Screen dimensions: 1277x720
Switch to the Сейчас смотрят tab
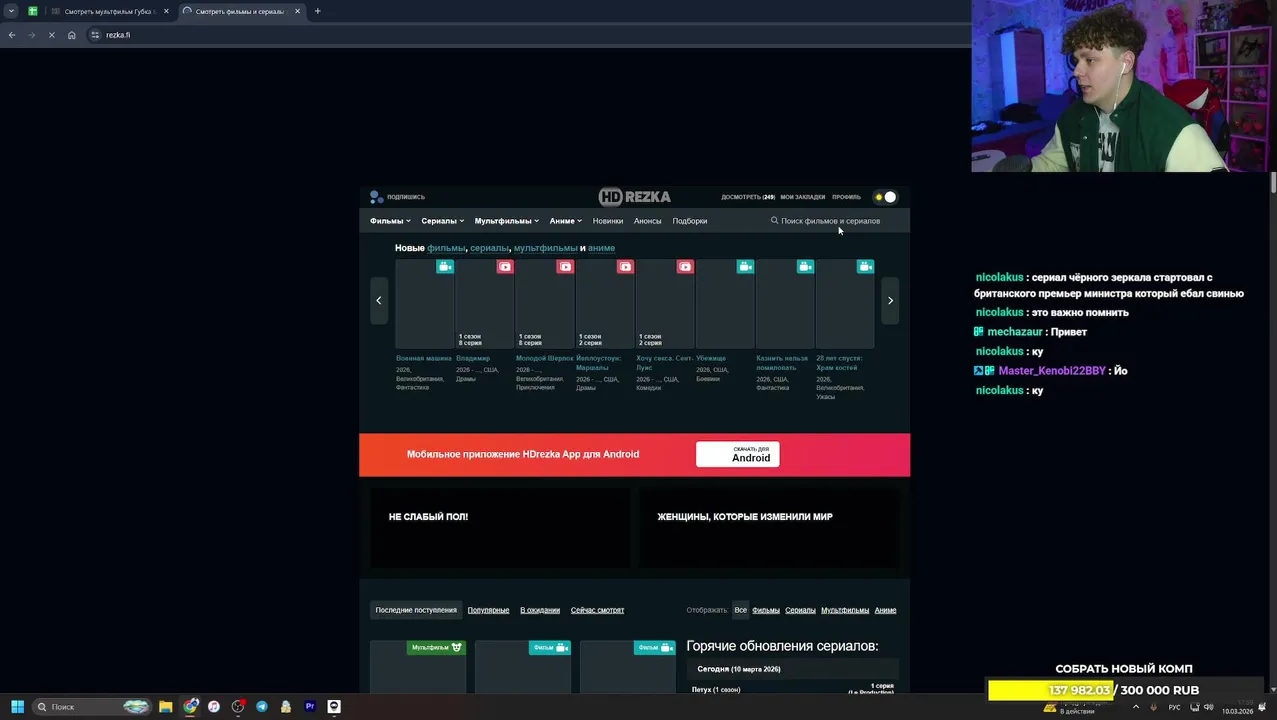597,610
